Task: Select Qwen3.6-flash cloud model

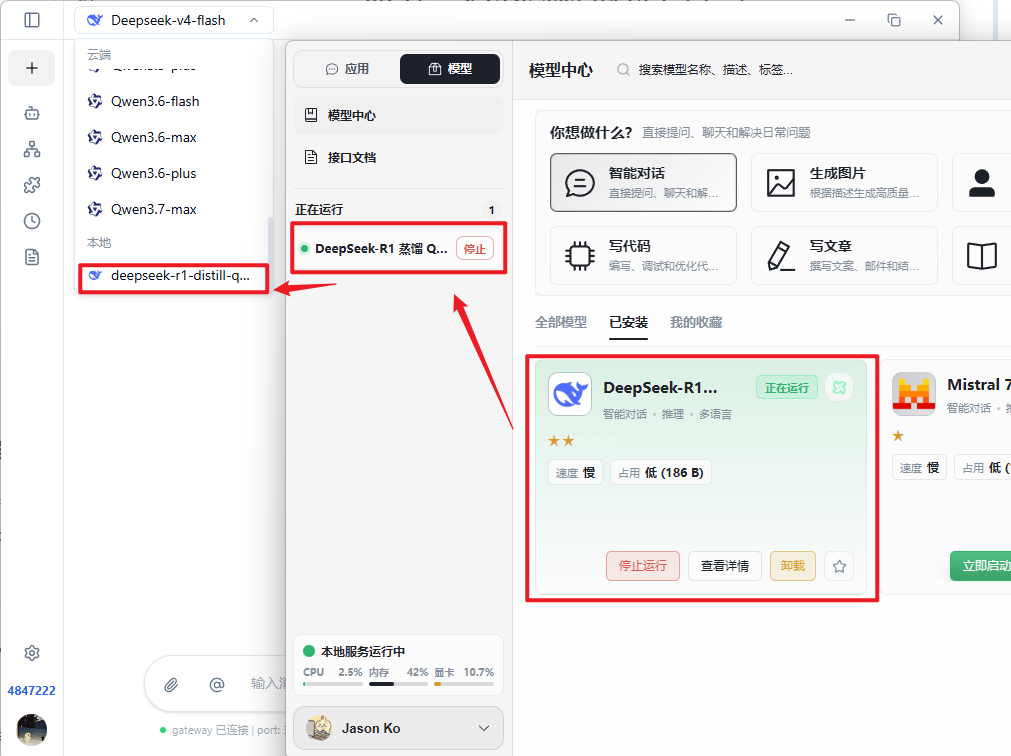Action: point(172,101)
